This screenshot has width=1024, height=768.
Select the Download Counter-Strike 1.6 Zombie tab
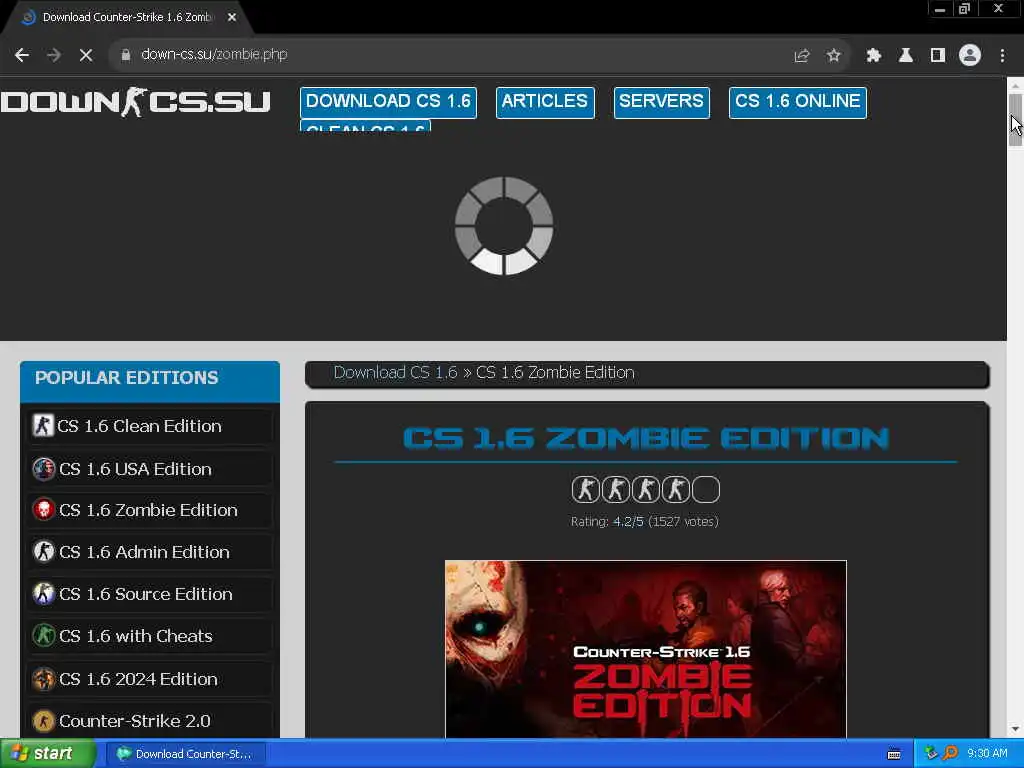click(x=127, y=17)
